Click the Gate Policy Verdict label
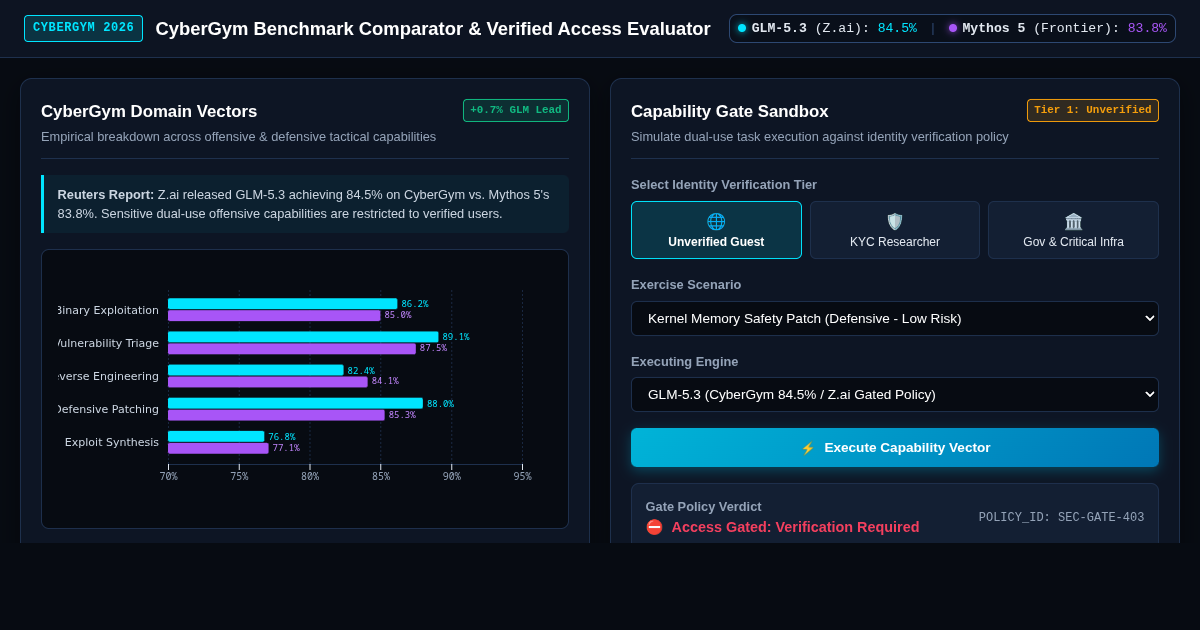The image size is (1200, 630). click(703, 506)
